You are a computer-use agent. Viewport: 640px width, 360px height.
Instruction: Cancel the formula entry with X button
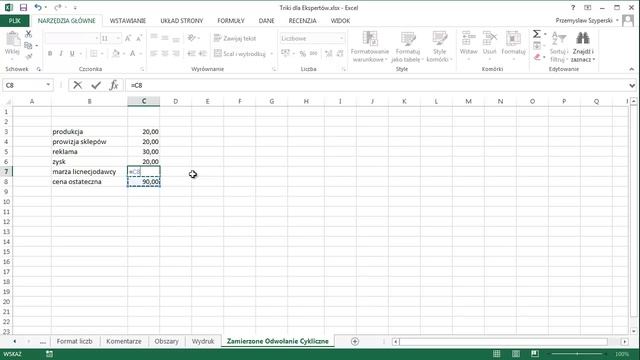[x=78, y=85]
